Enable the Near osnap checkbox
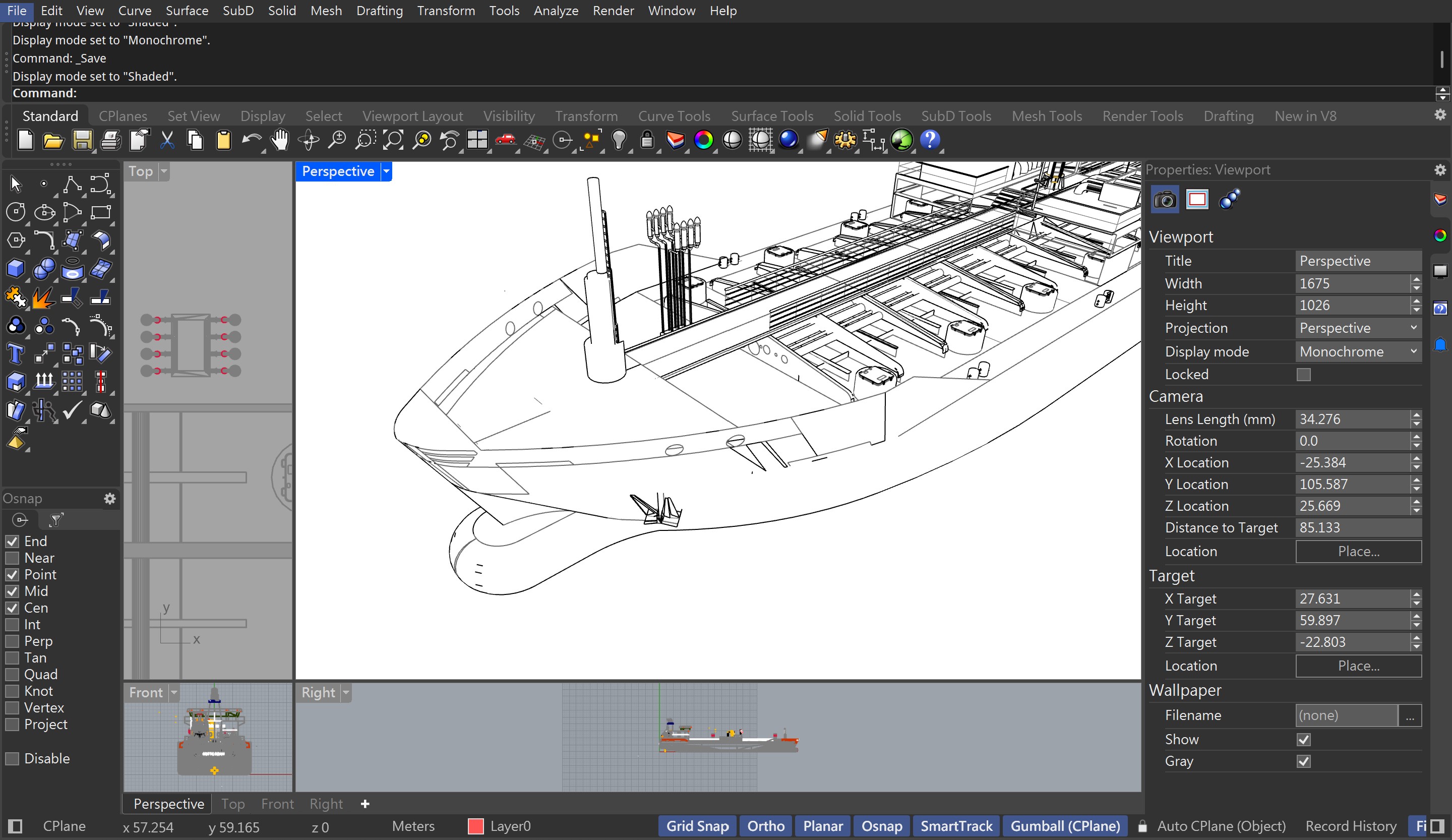The width and height of the screenshot is (1452, 840). [12, 558]
